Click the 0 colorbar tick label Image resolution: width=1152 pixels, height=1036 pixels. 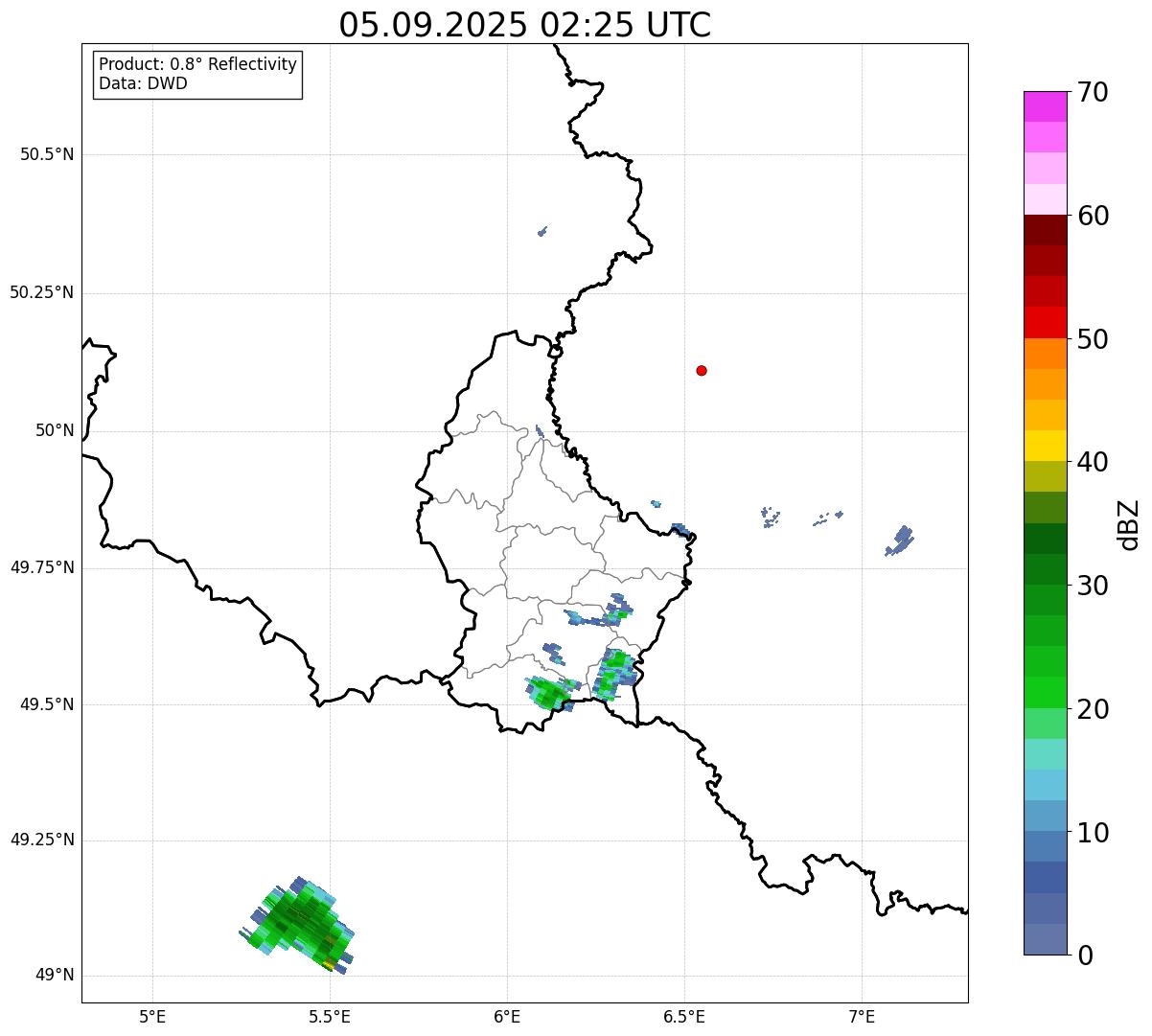[x=1085, y=955]
